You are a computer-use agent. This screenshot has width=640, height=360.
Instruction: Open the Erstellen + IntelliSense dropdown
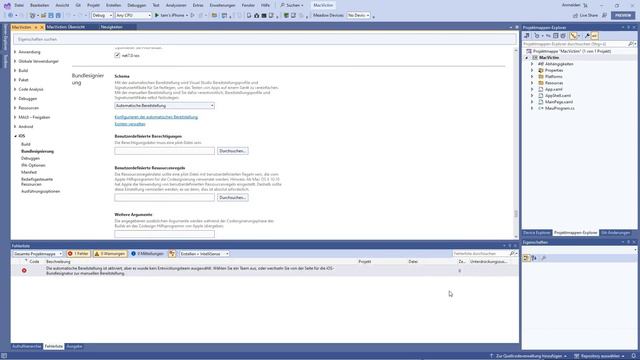(204, 254)
